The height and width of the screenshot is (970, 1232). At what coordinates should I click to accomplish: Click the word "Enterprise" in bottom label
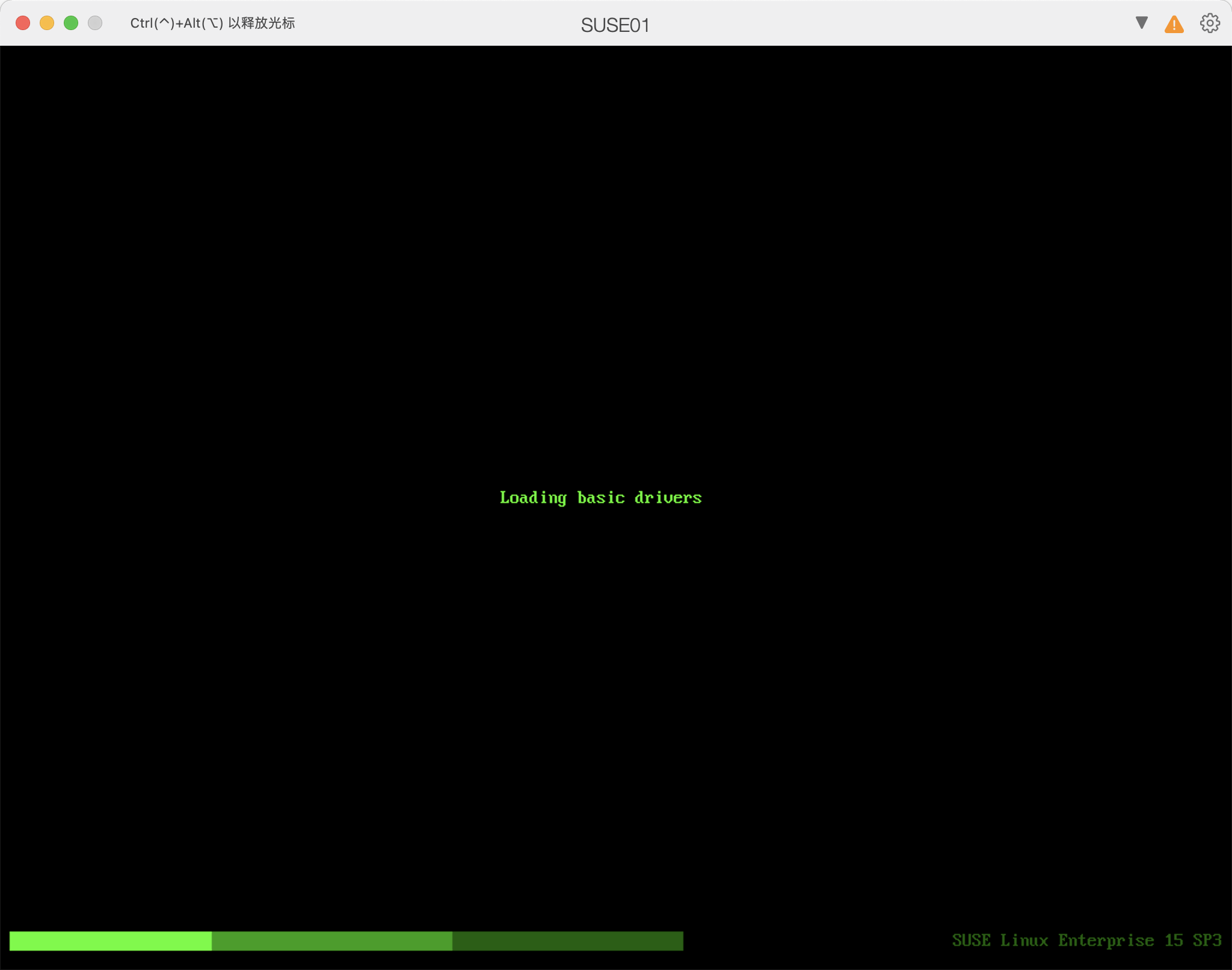pyautogui.click(x=1106, y=940)
